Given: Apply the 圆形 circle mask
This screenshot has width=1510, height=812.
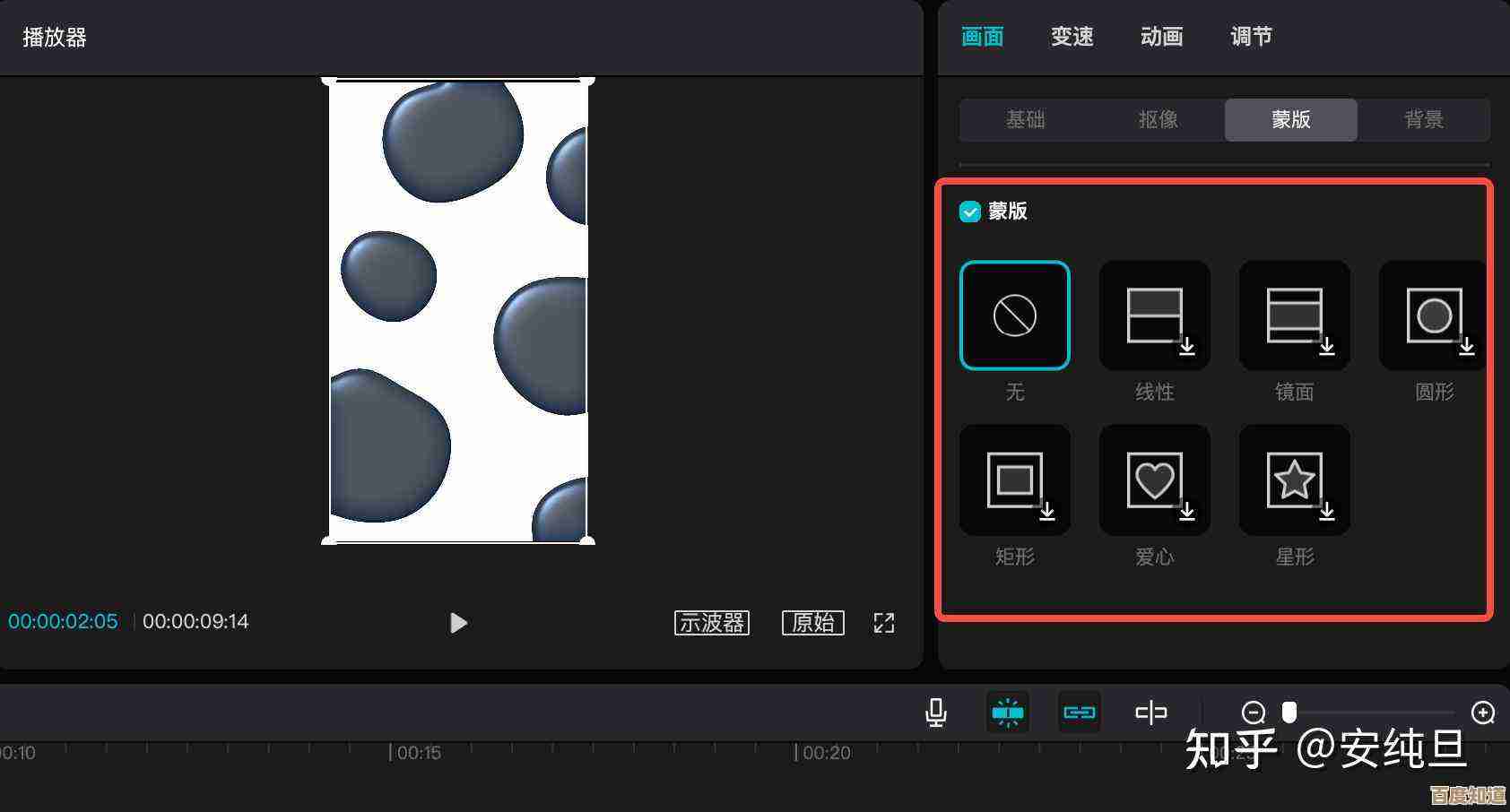Looking at the screenshot, I should tap(1433, 315).
